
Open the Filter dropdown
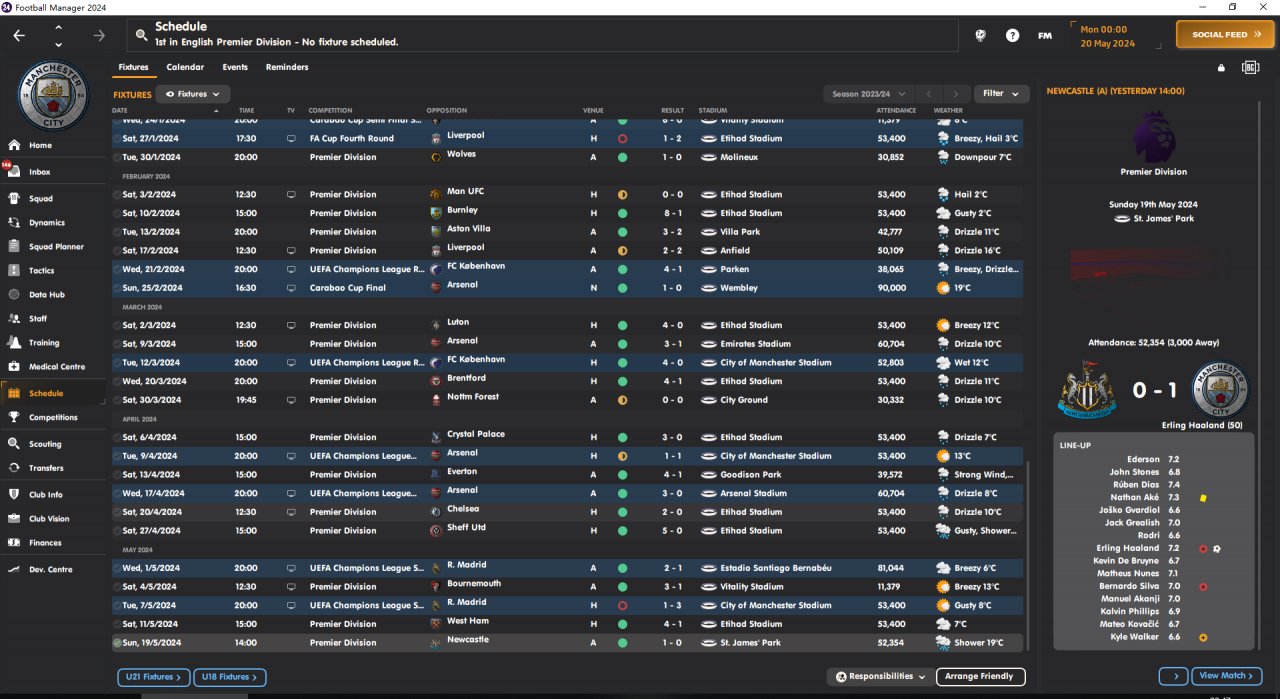pyautogui.click(x=1001, y=94)
